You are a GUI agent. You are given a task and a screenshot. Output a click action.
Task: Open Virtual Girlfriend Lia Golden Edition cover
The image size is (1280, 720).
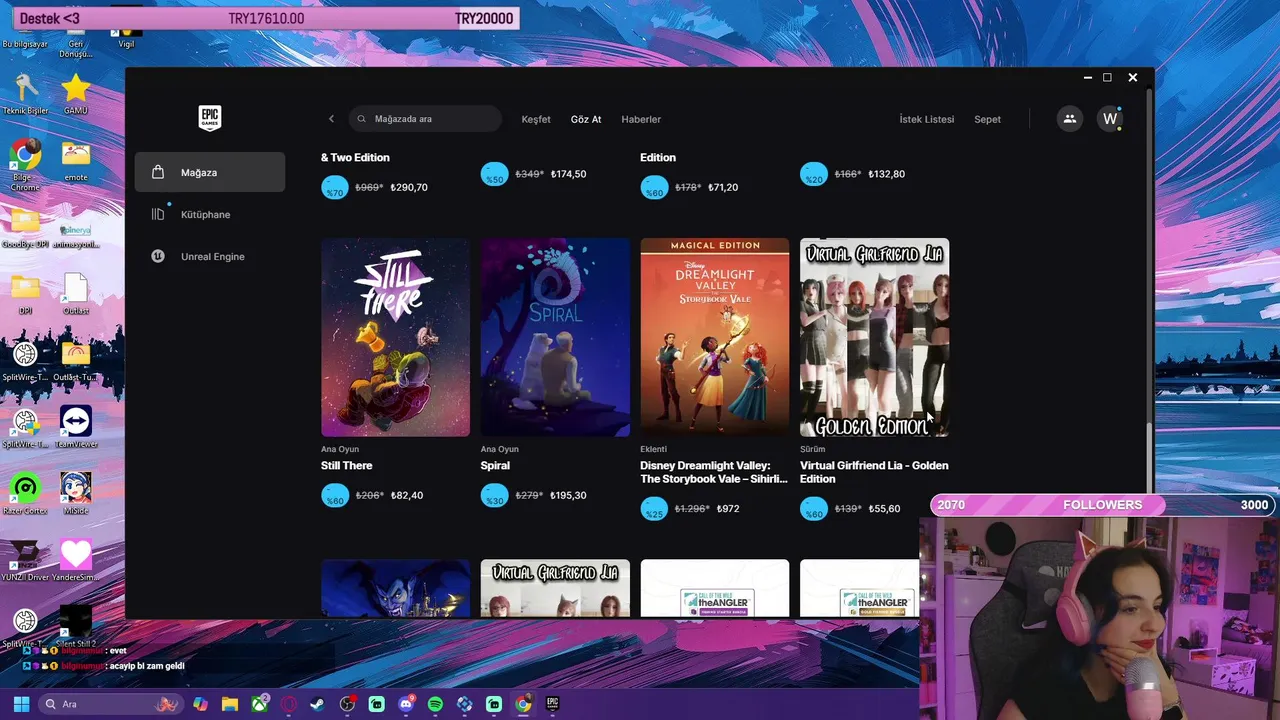pyautogui.click(x=874, y=337)
